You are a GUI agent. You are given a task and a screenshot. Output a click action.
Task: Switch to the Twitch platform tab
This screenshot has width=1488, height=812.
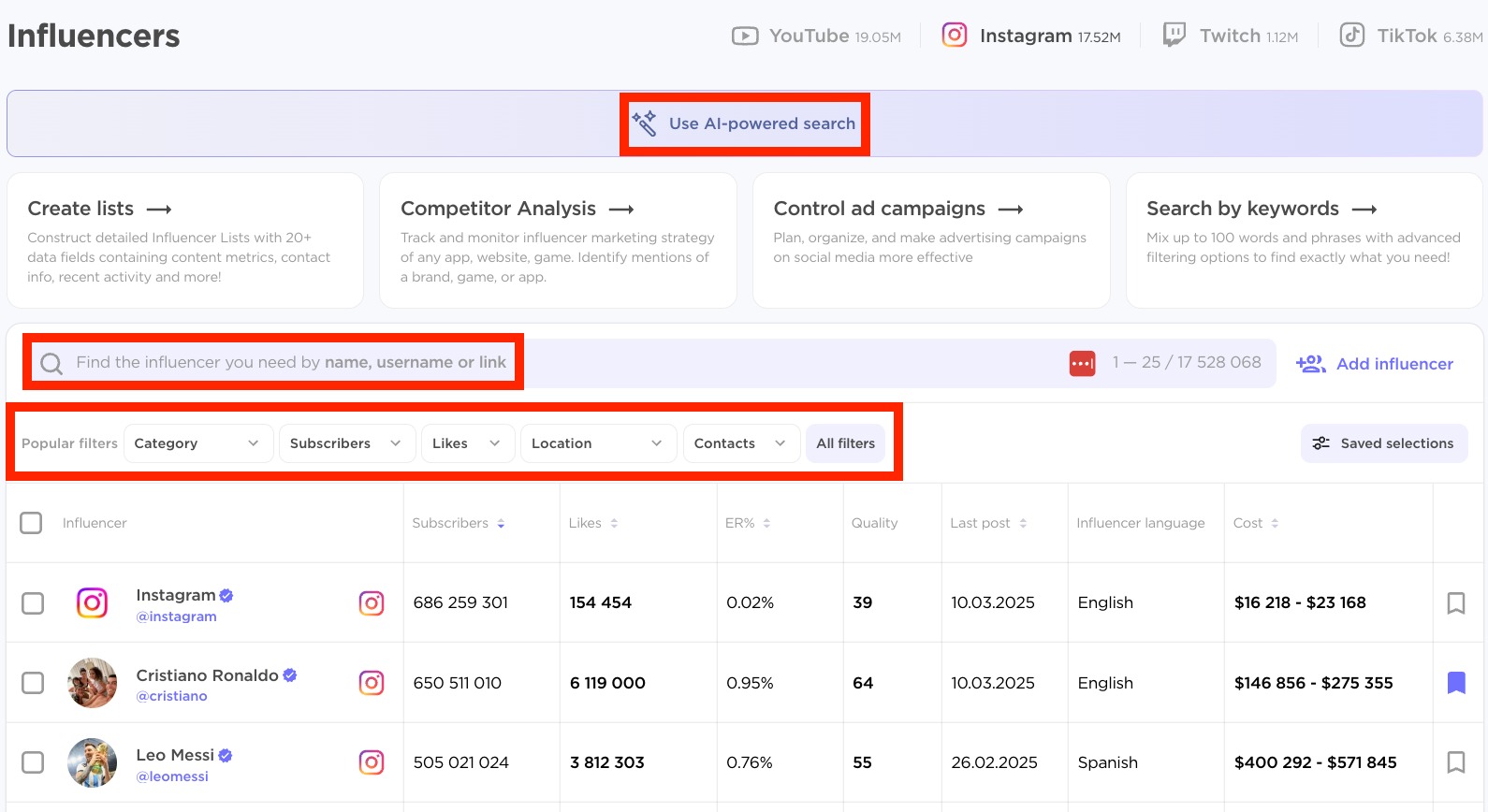[1230, 36]
